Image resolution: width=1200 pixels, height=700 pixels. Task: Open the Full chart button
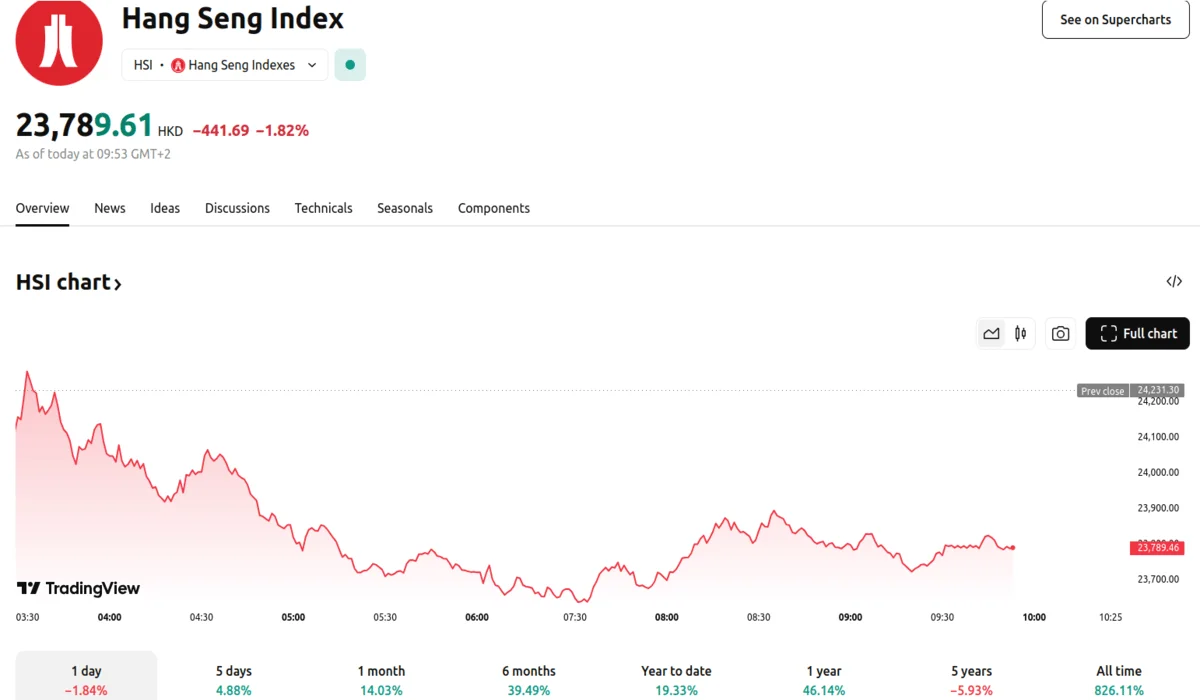[x=1137, y=334]
